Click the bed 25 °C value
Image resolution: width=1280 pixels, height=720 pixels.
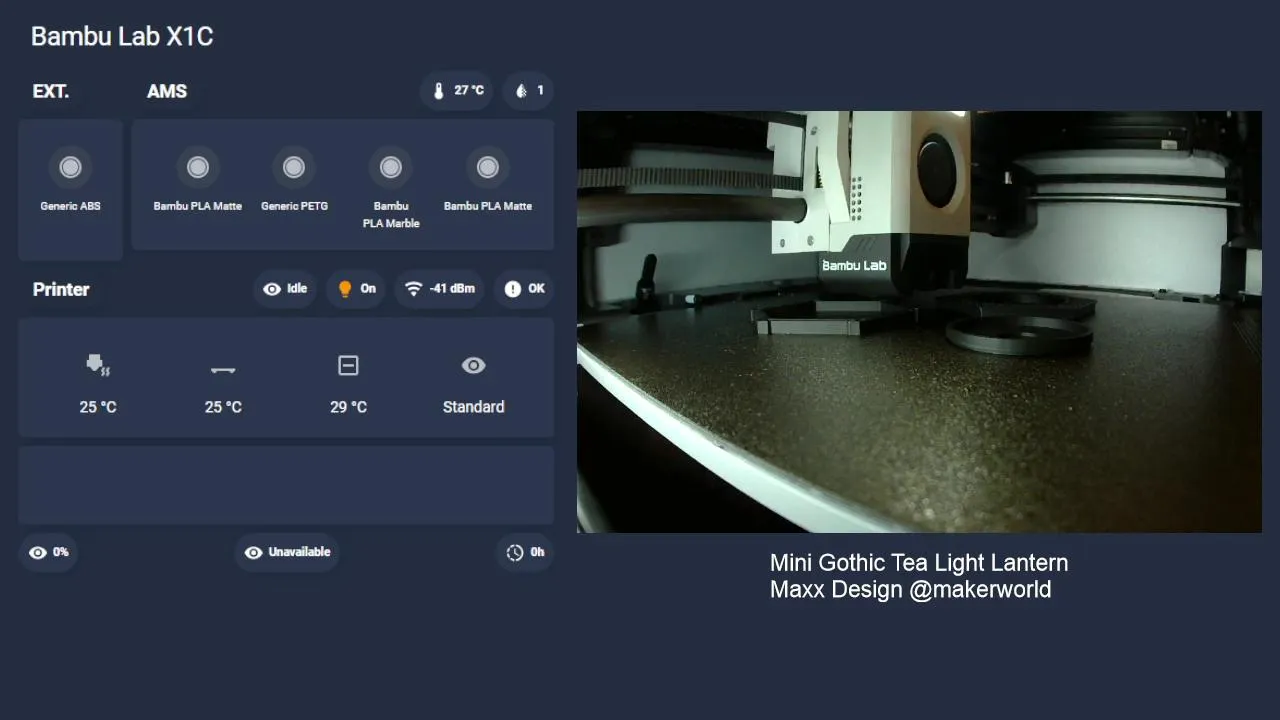click(x=223, y=407)
